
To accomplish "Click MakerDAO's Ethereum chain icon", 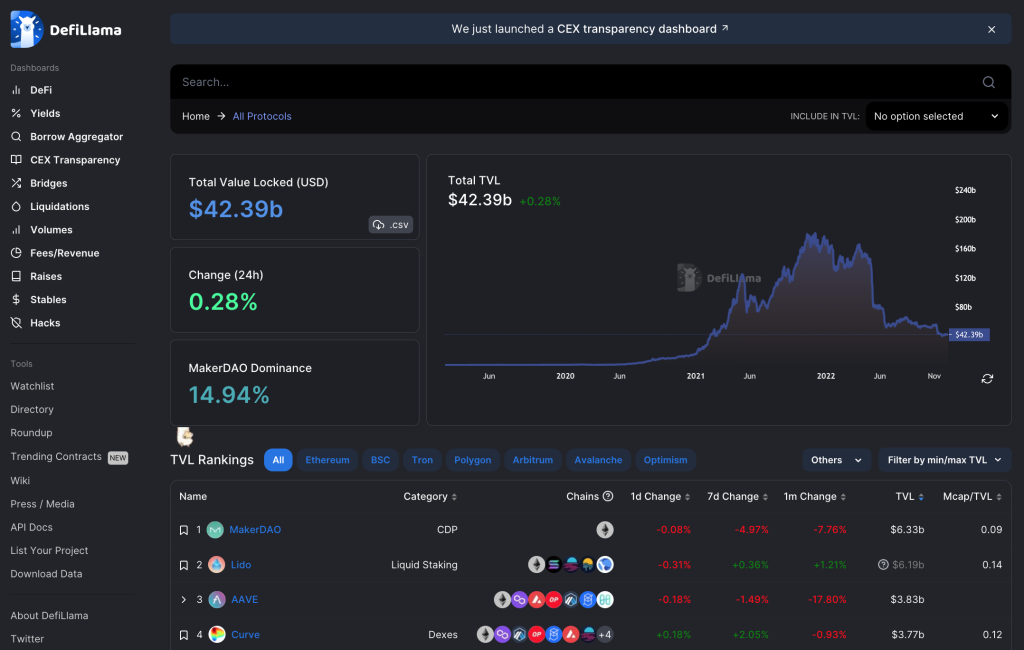I will (x=605, y=530).
